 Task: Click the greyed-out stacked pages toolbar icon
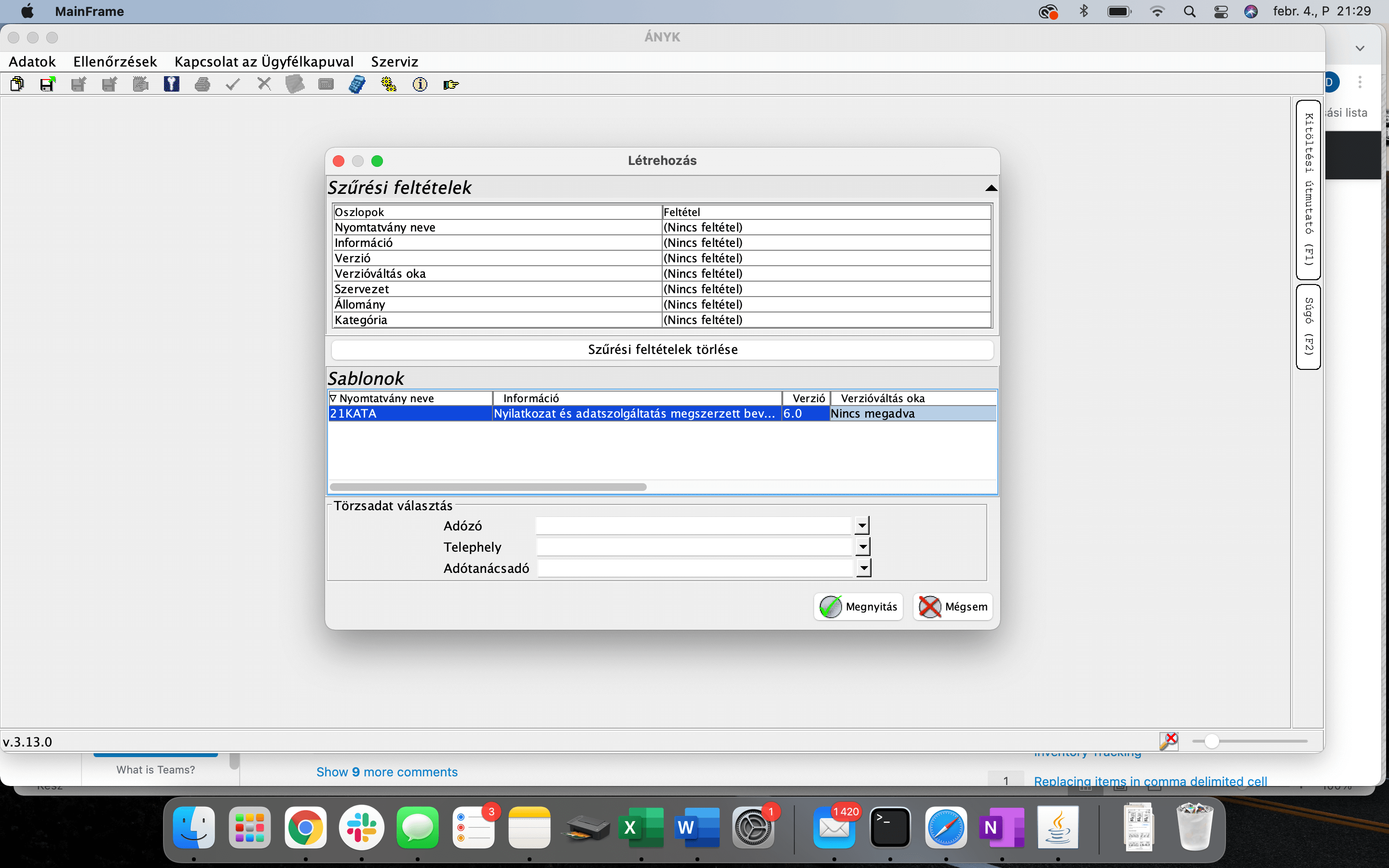point(295,84)
